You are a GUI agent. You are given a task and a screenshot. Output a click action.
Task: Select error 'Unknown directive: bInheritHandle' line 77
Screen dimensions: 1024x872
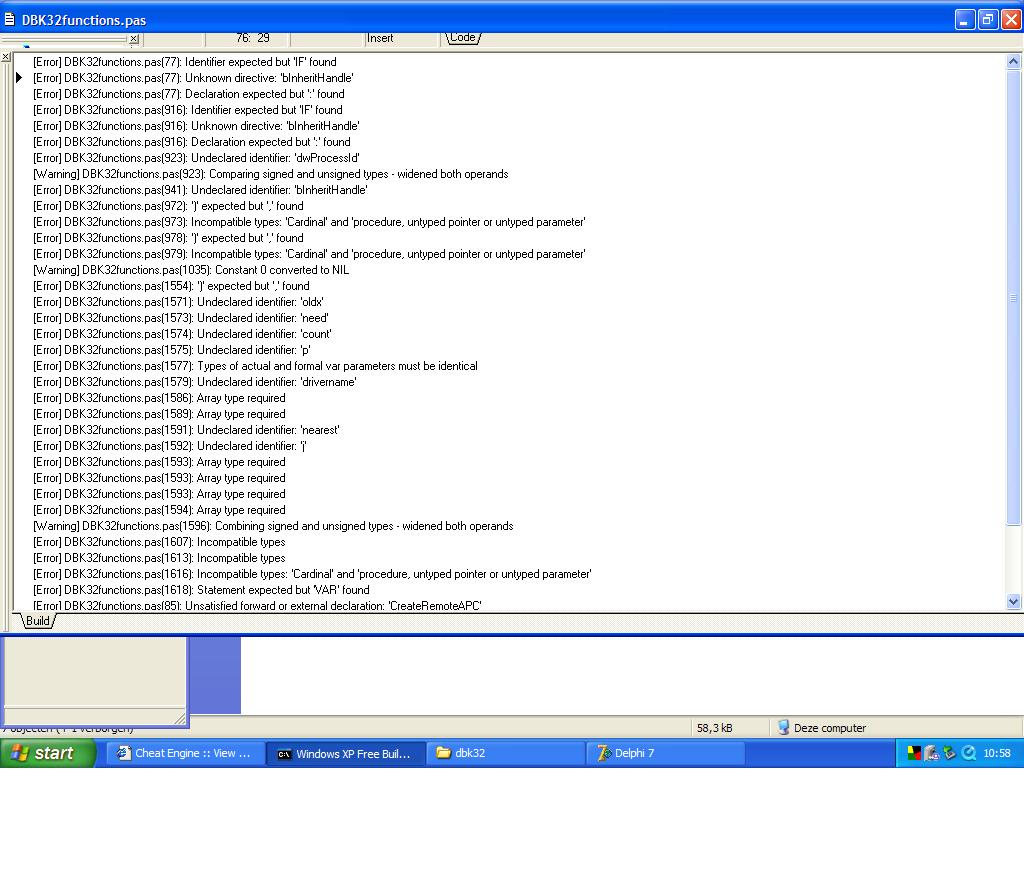click(x=193, y=78)
